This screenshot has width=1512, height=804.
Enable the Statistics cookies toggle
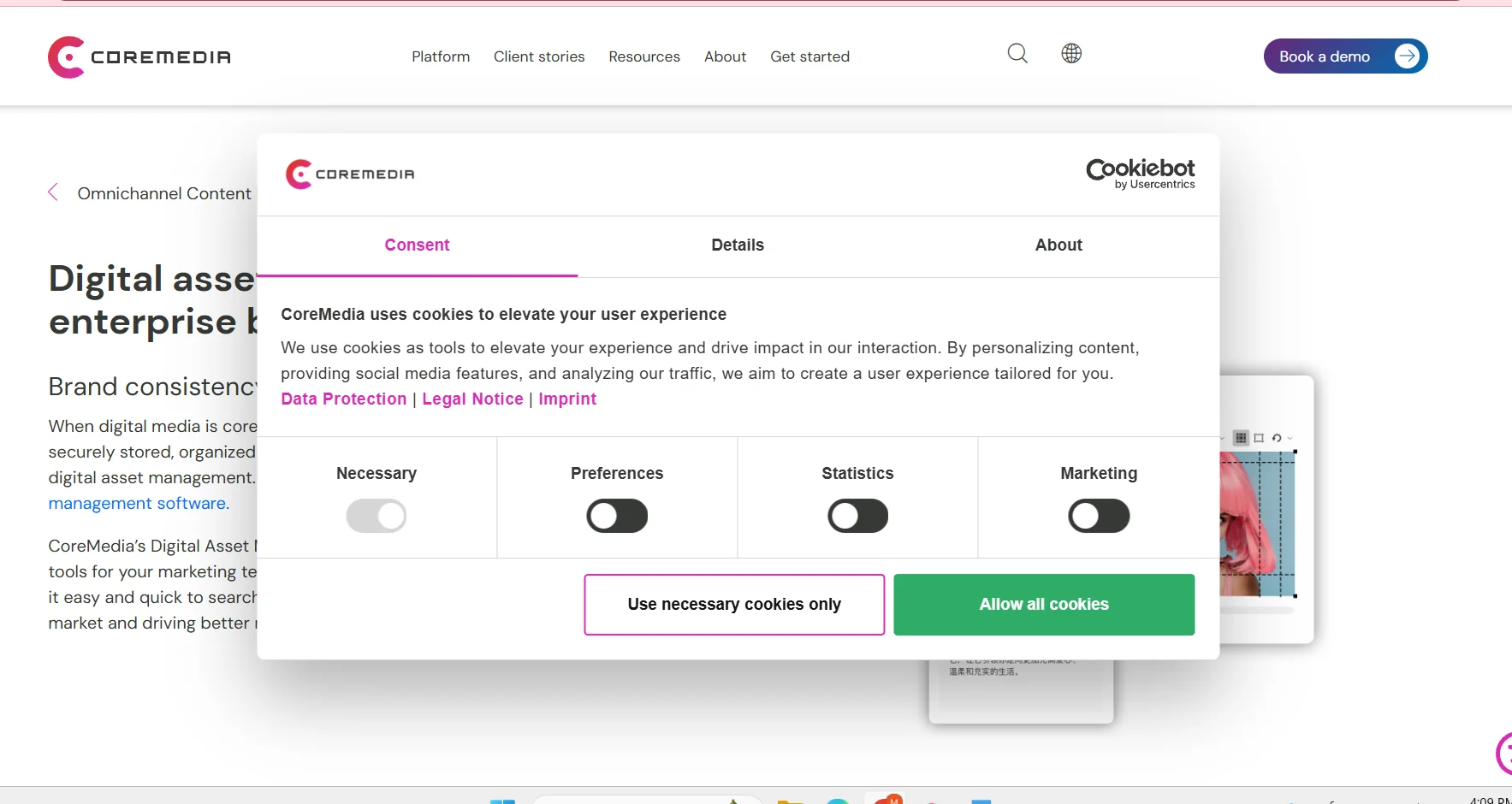pyautogui.click(x=858, y=516)
